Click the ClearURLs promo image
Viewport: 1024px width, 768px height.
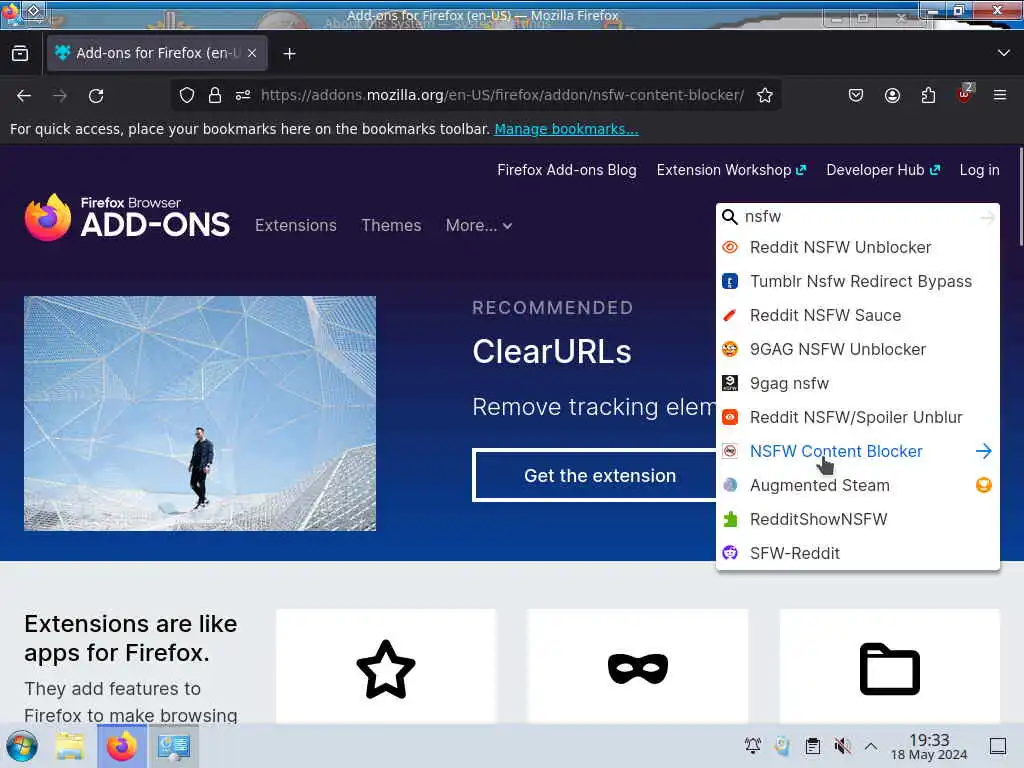[200, 413]
